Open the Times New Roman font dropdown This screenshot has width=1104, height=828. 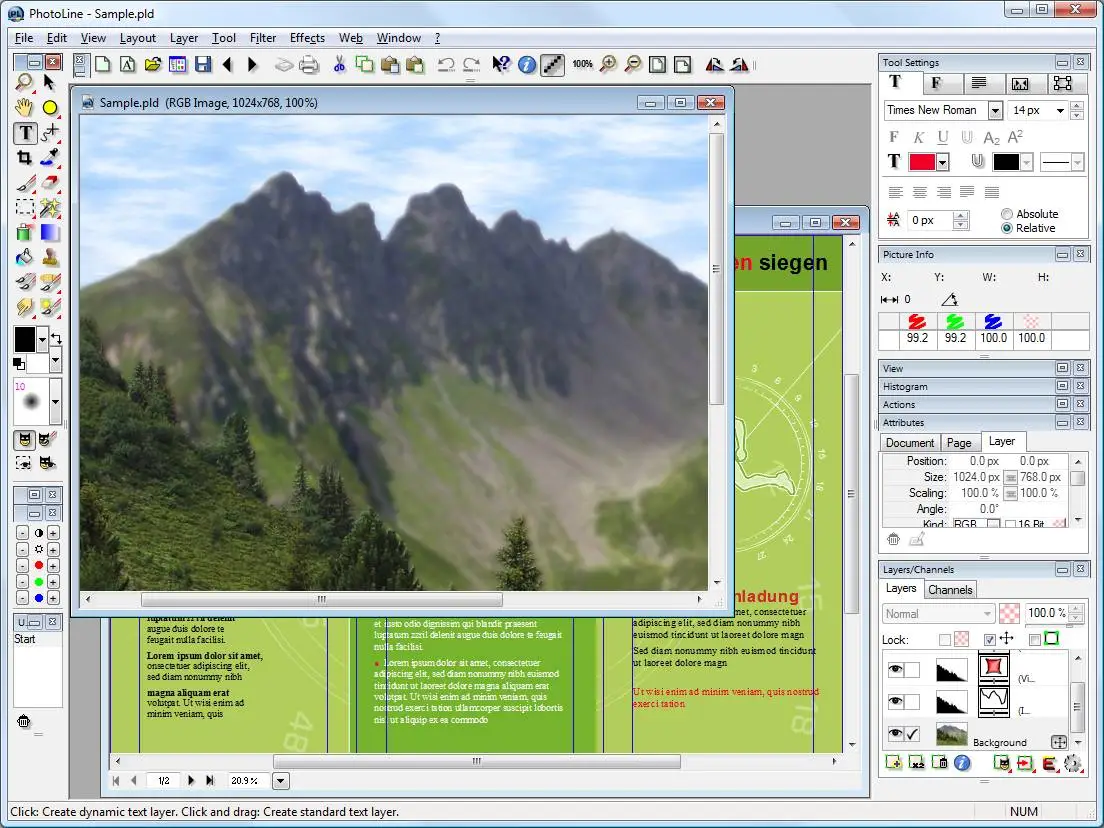pos(995,111)
